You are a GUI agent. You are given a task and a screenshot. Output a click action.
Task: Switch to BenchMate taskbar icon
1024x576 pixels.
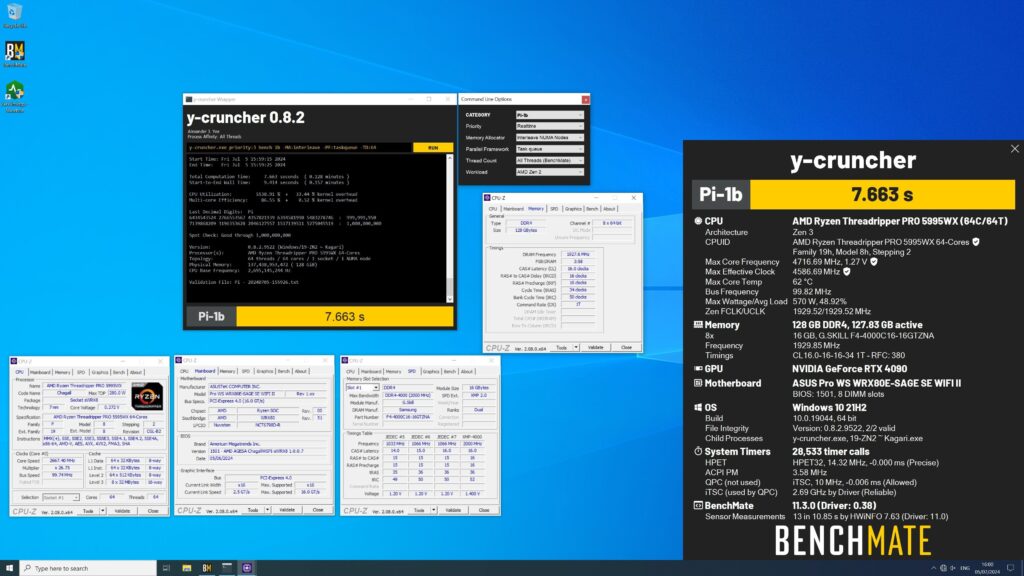[206, 568]
